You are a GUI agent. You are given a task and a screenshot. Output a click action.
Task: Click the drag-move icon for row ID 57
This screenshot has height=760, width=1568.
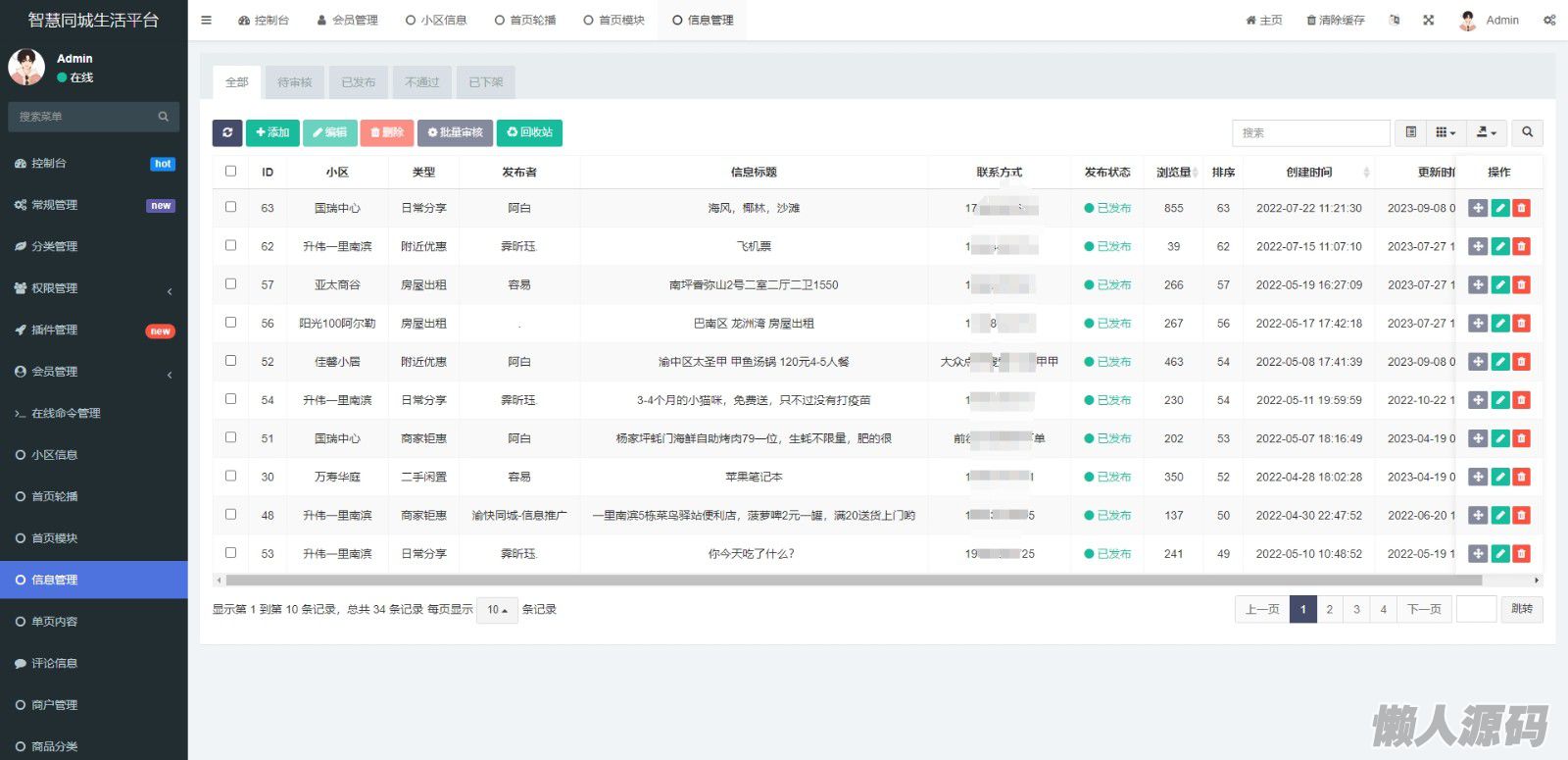coord(1478,284)
